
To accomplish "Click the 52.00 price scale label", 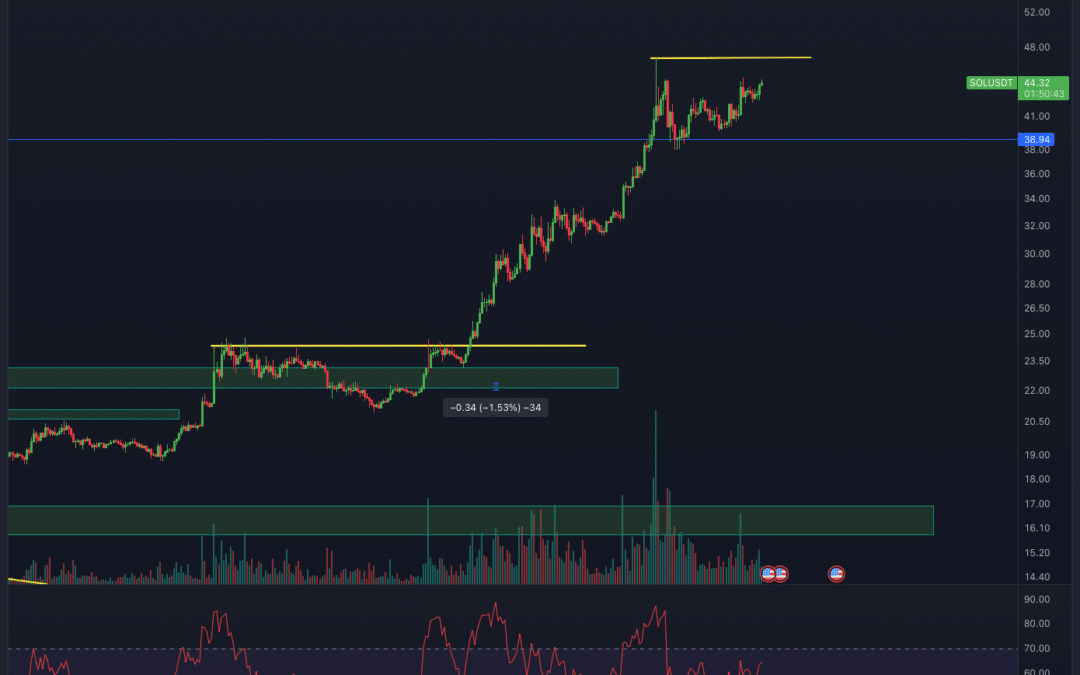I will tap(1037, 12).
